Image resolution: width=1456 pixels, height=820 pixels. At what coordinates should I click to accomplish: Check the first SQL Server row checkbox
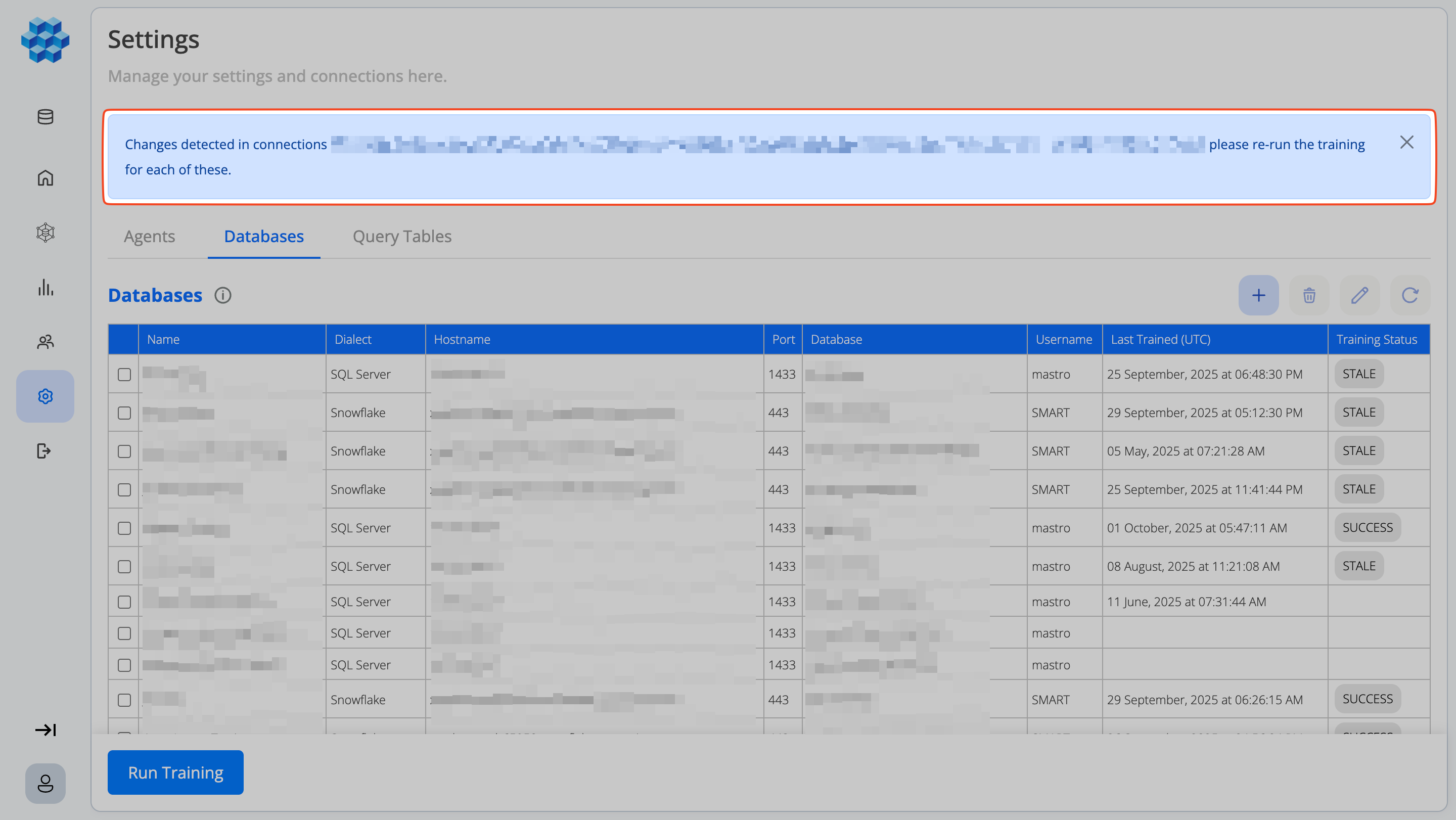click(x=124, y=374)
